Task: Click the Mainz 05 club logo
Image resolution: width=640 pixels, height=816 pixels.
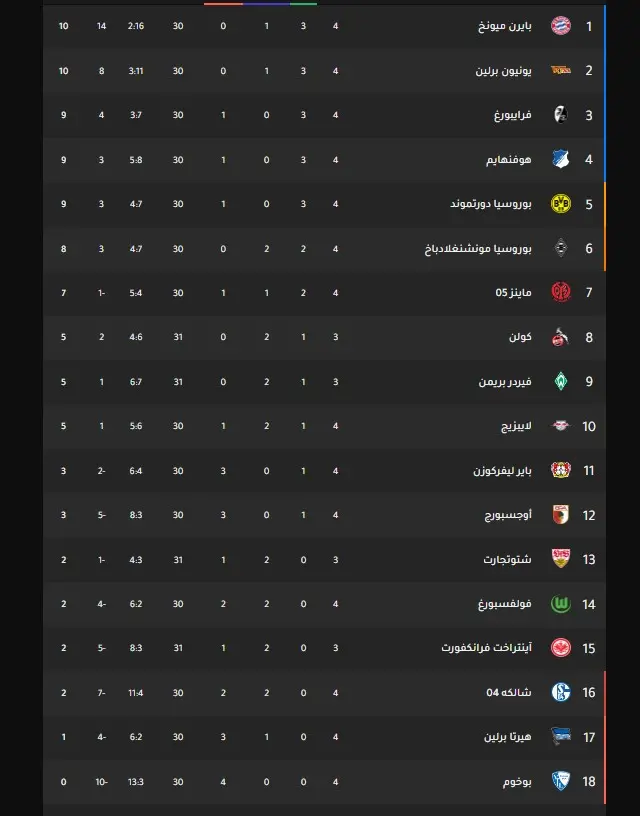Action: (560, 292)
